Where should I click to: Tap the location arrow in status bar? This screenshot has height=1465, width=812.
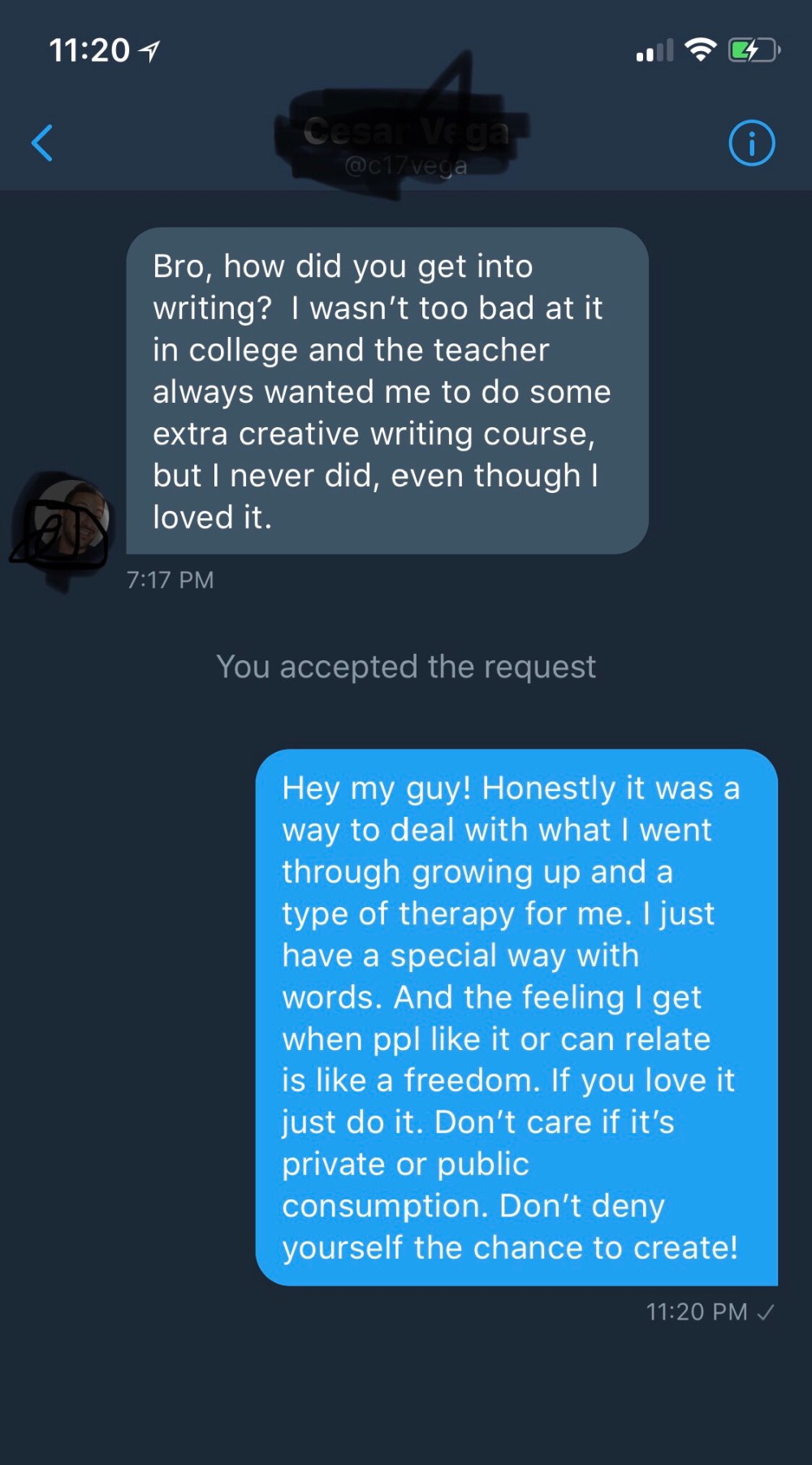(149, 51)
